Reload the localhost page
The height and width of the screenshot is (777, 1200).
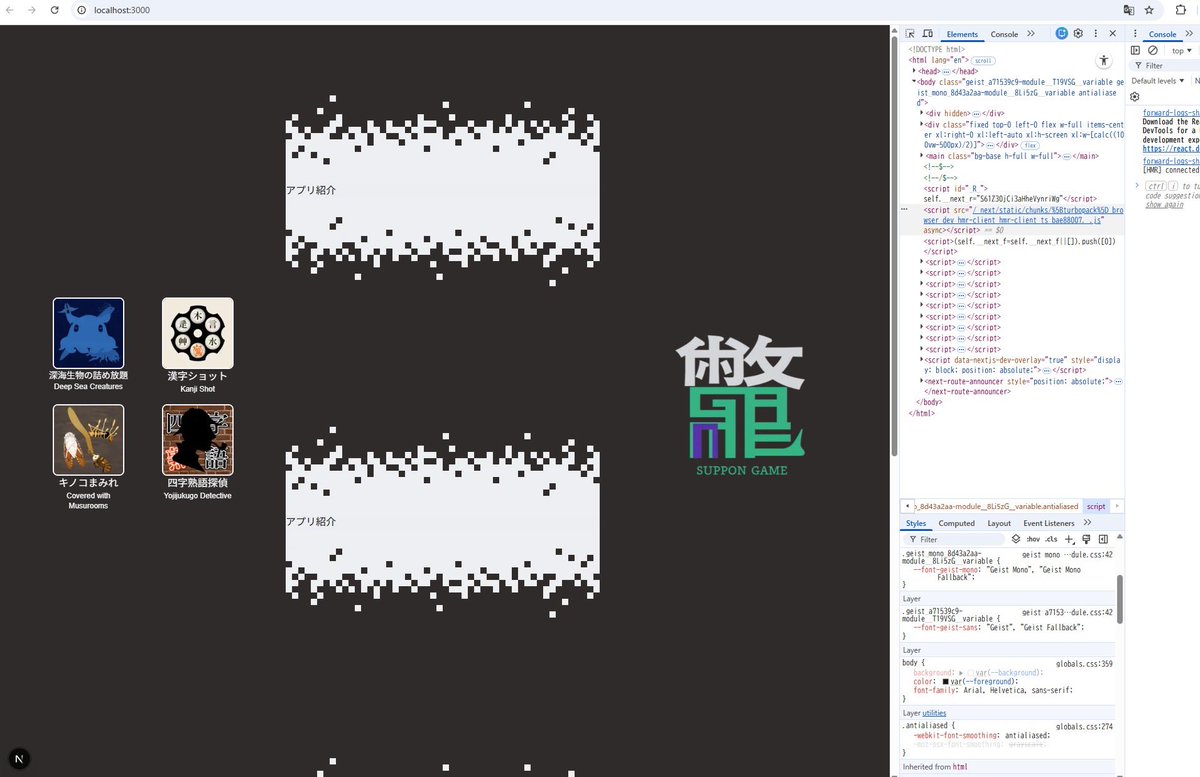click(57, 10)
